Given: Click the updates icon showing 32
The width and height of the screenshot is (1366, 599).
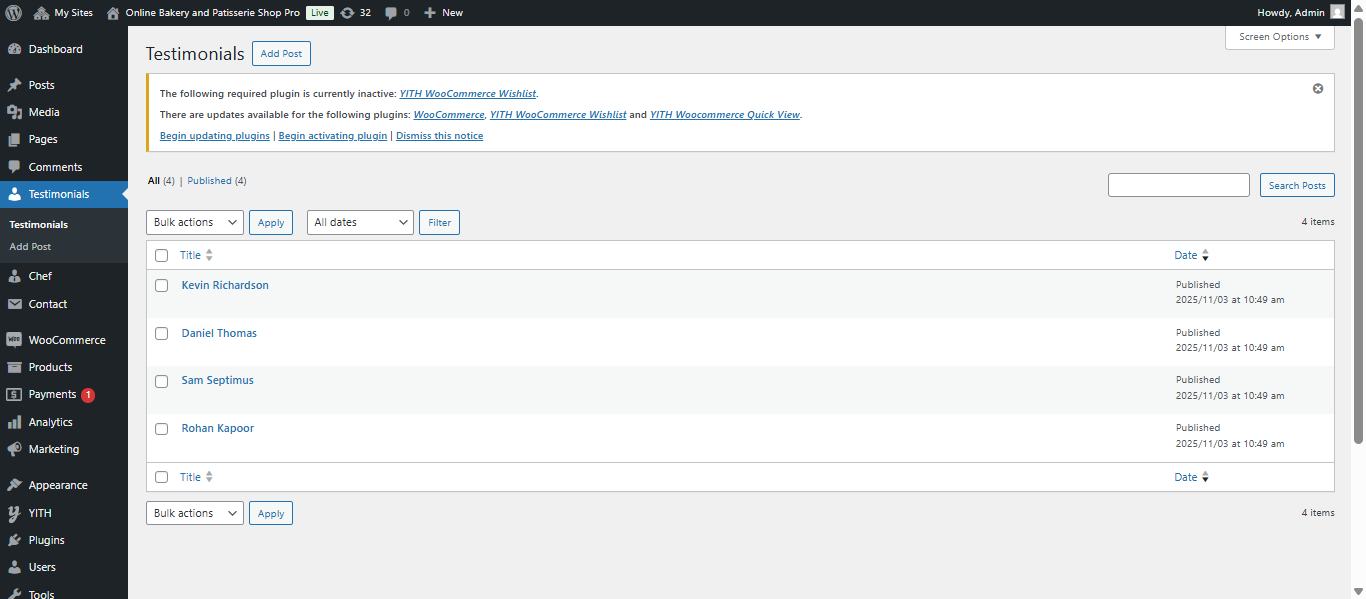Looking at the screenshot, I should coord(347,13).
